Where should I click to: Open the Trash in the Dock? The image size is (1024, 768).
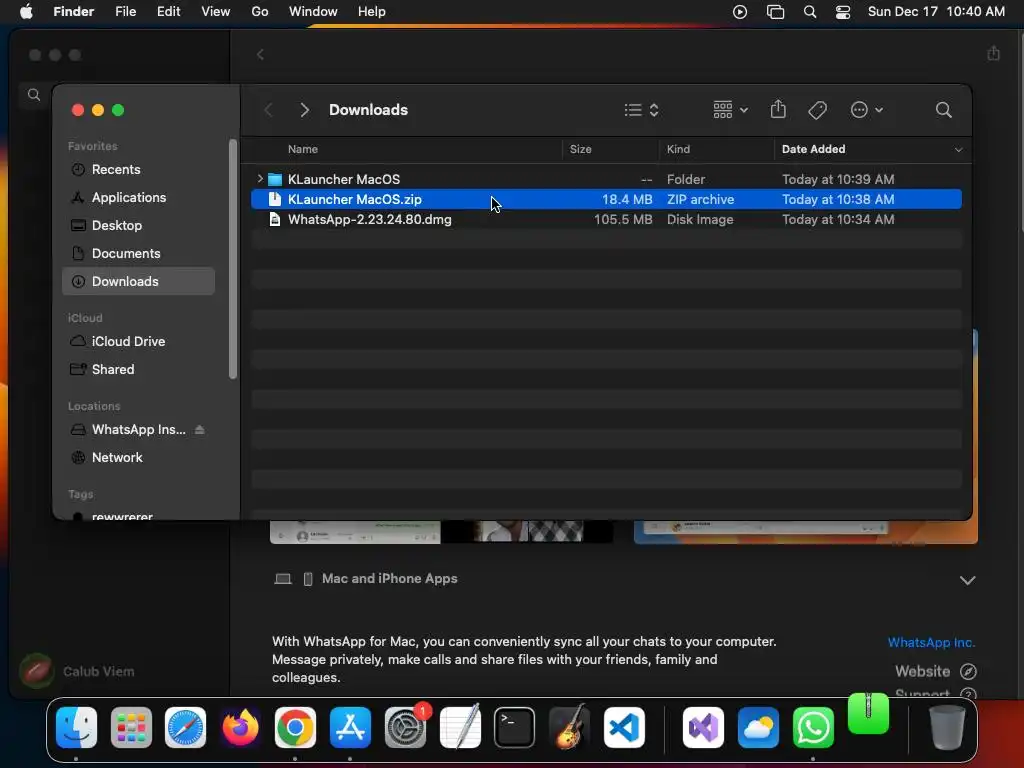click(x=947, y=728)
